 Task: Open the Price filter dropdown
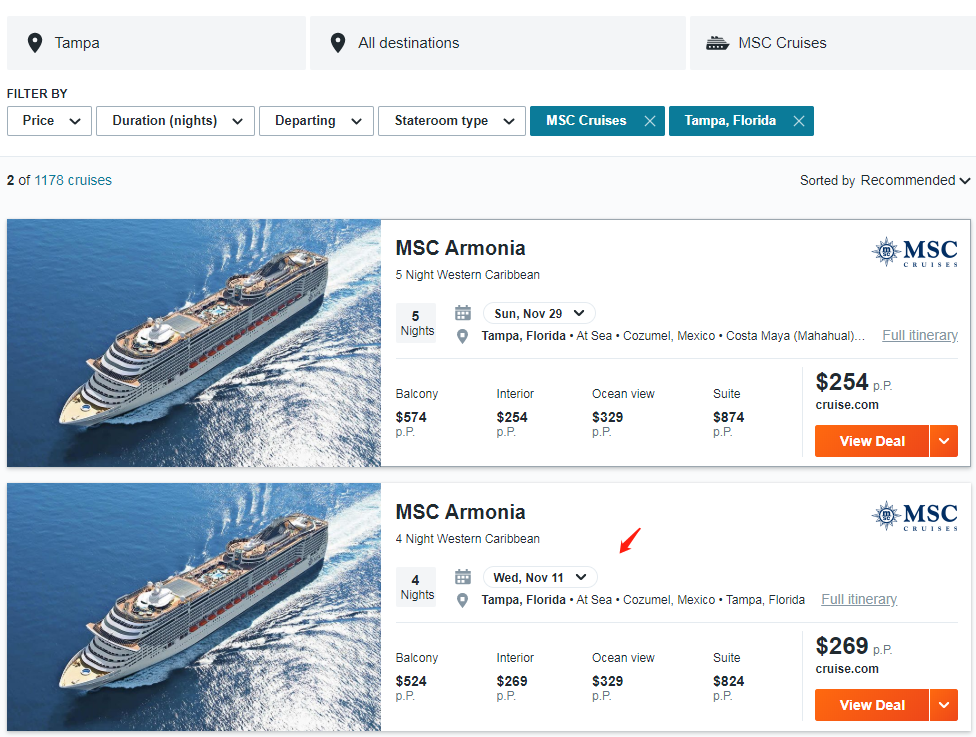tap(49, 121)
